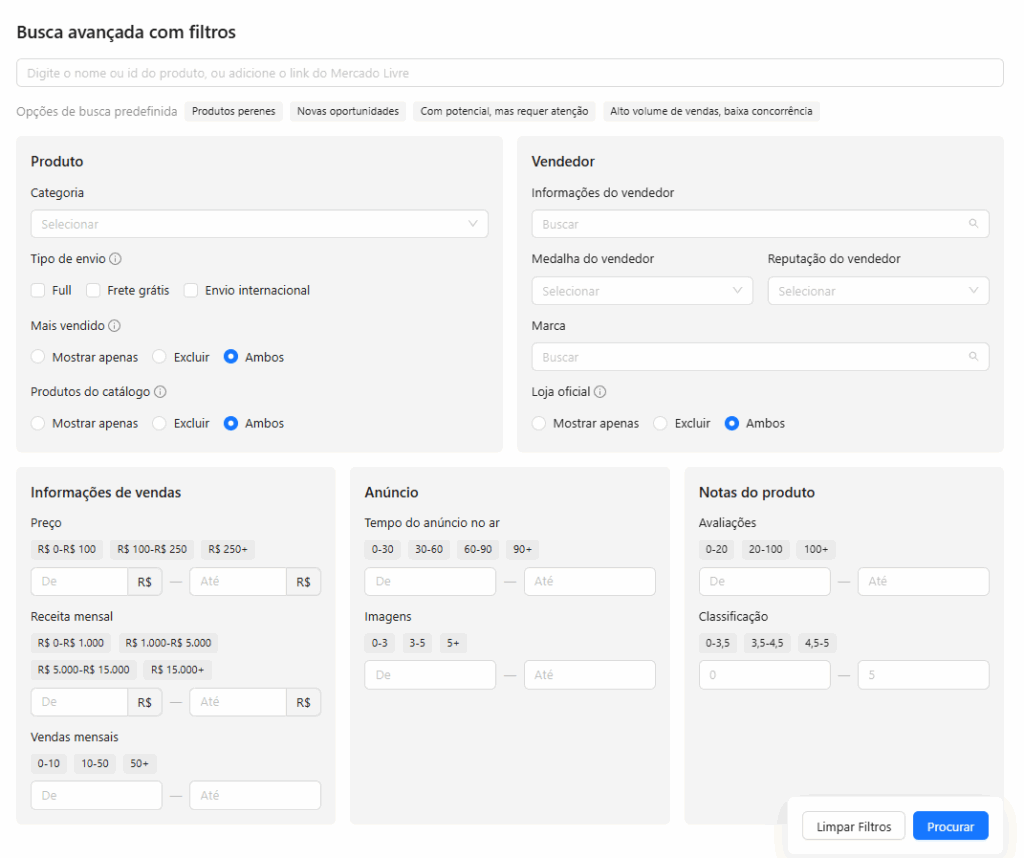Click info icon next to Produtos do catálogo
Viewport: 1024px width, 858px height.
(x=160, y=393)
